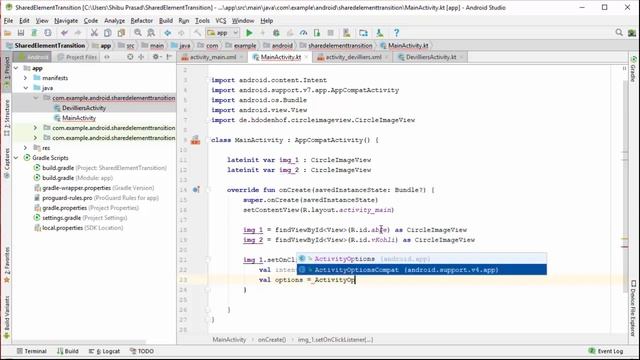Click the Cut scissors icon
Image resolution: width=640 pixels, height=360 pixels.
(x=94, y=33)
